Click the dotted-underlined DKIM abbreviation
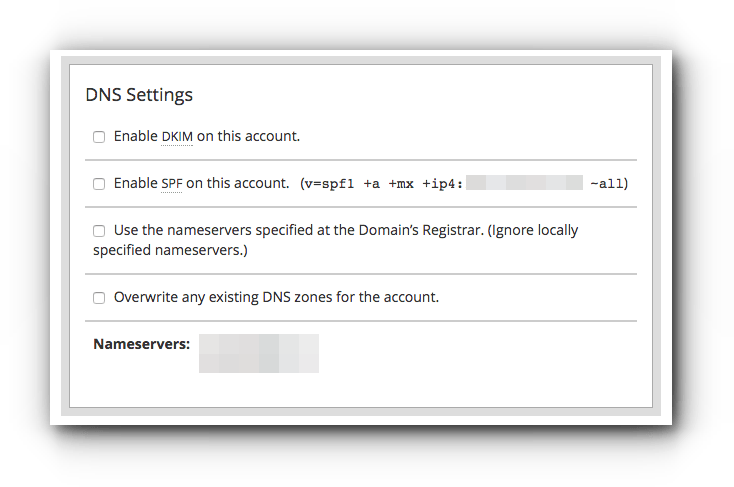The image size is (734, 487). click(x=177, y=136)
